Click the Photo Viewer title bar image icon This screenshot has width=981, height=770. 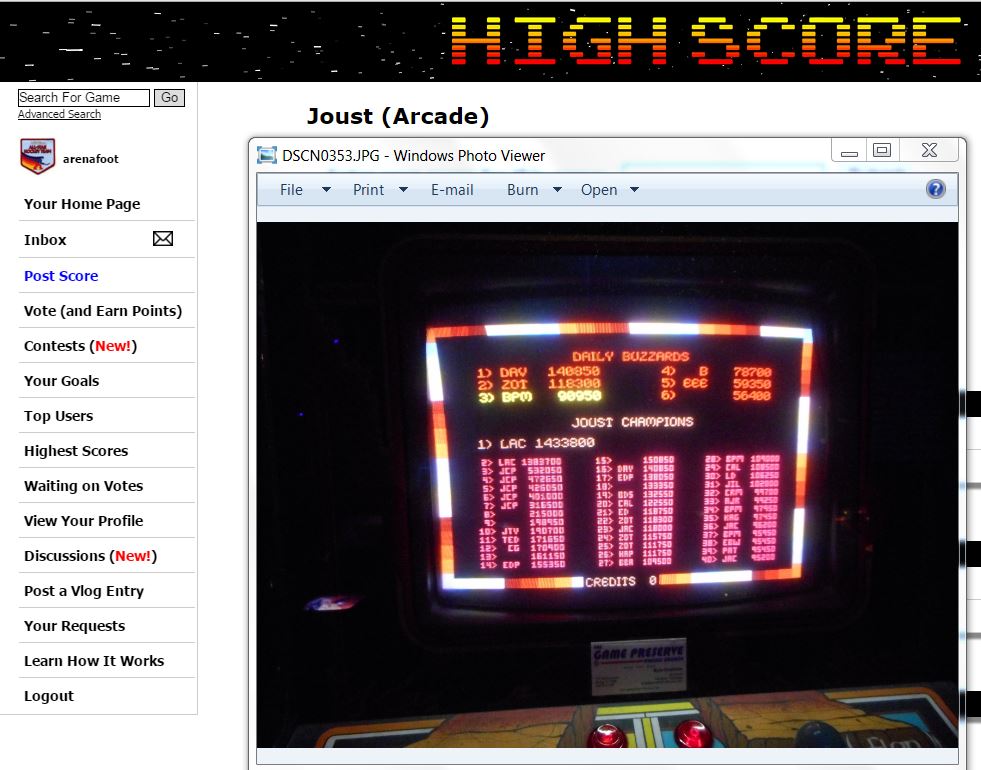point(267,155)
